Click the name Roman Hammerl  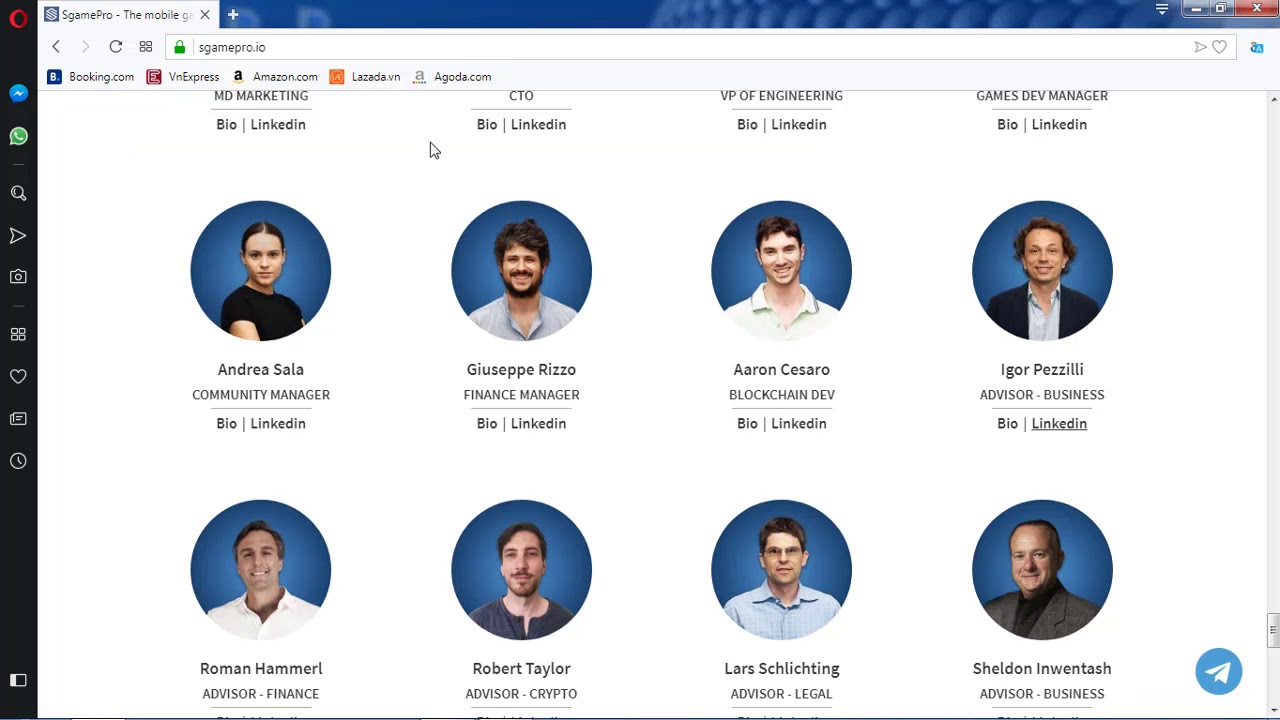click(x=261, y=669)
